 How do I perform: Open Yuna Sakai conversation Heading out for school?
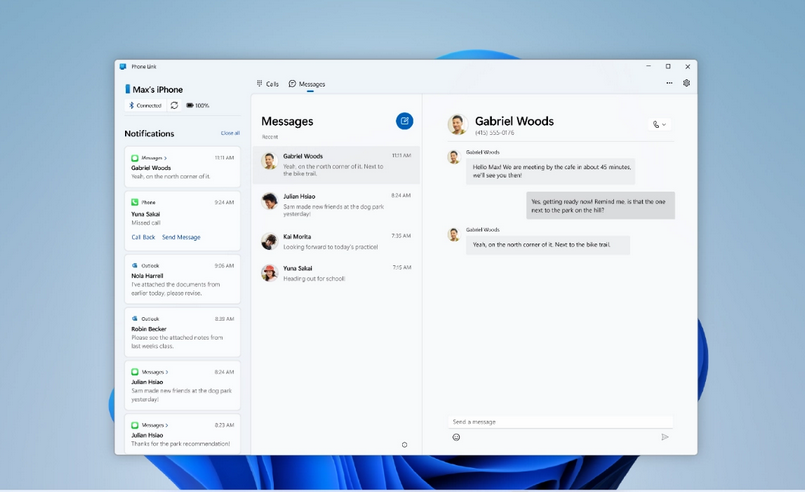(x=336, y=273)
